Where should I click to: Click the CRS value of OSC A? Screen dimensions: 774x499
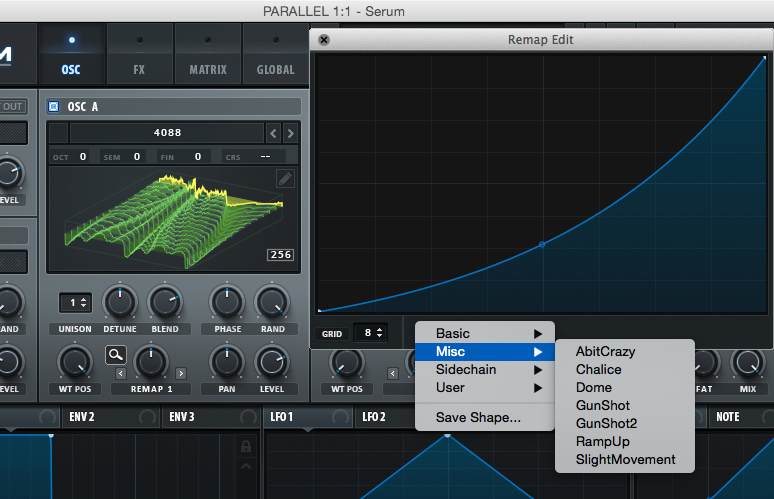[266, 156]
